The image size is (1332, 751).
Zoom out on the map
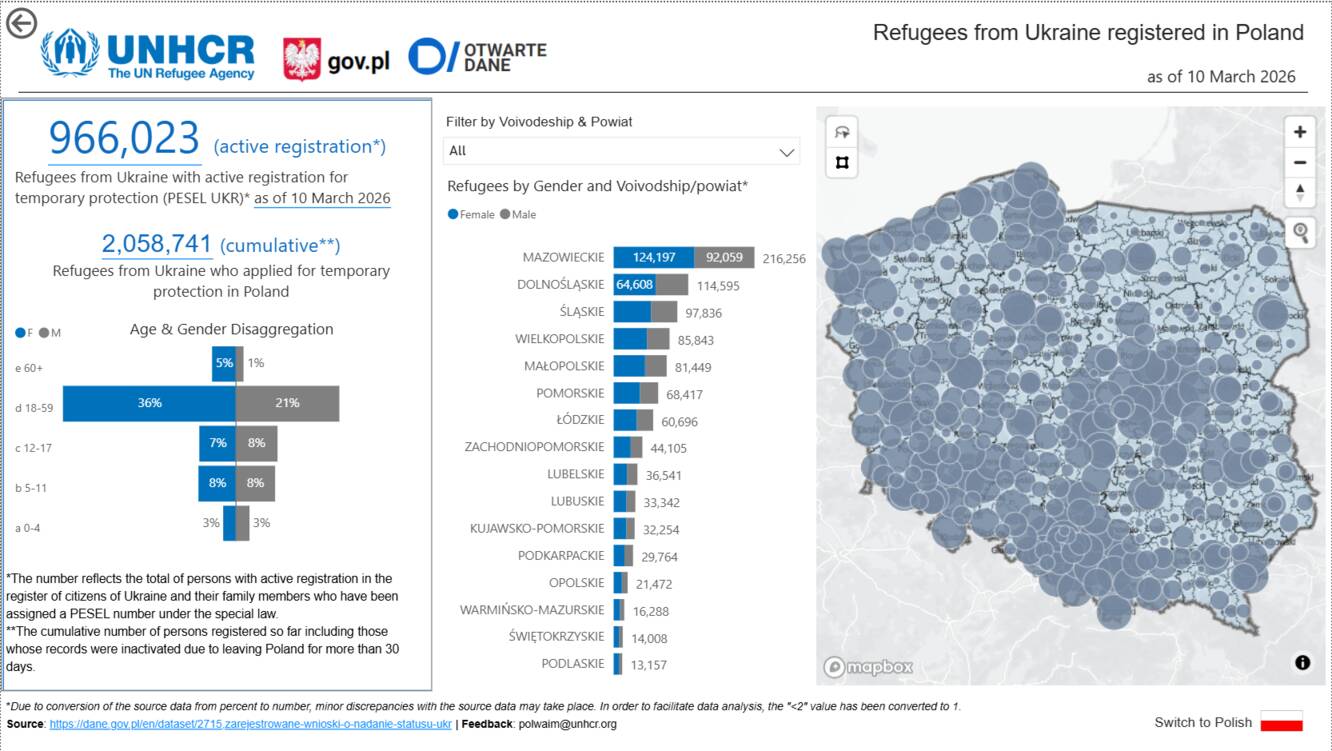point(1299,162)
